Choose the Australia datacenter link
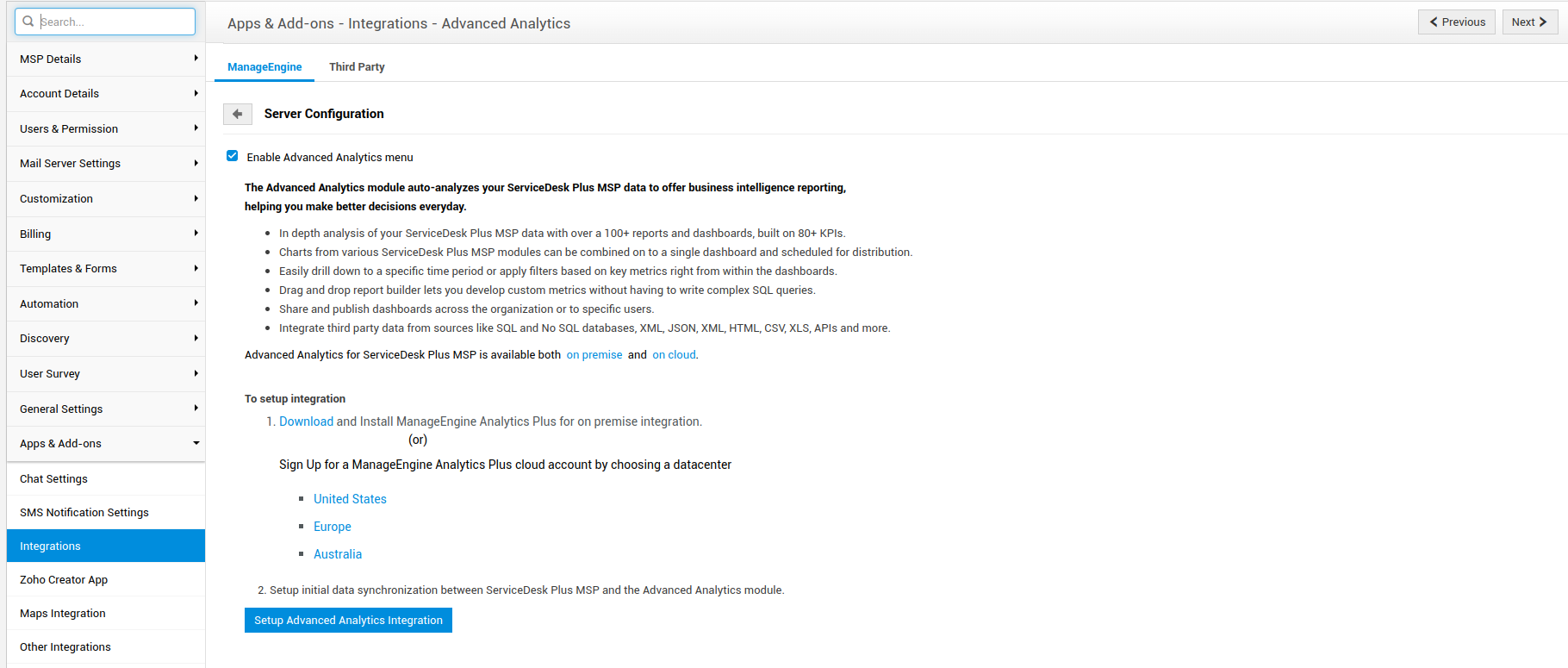 338,554
